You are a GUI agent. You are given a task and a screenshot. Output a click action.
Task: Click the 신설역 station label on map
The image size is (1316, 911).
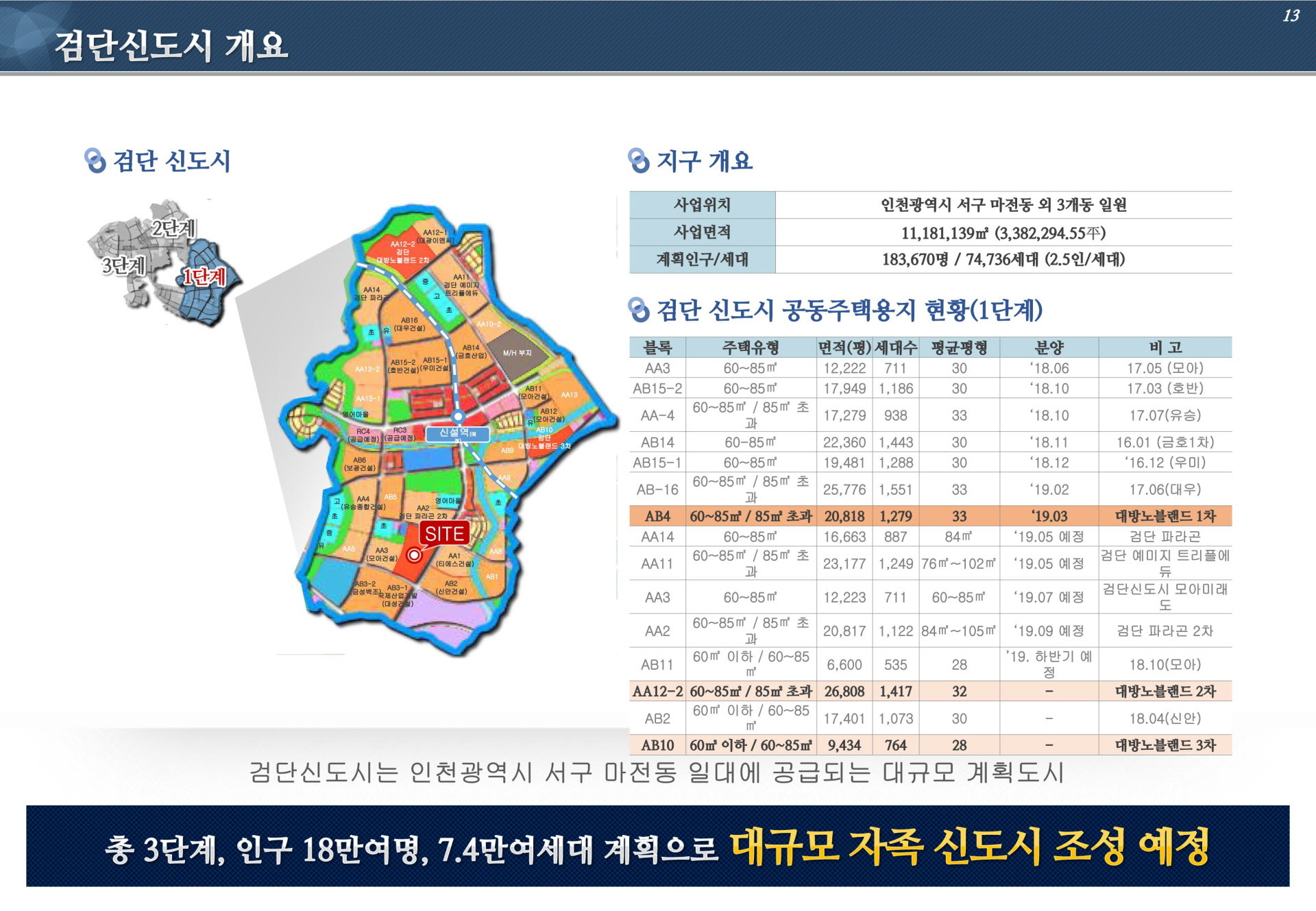pos(457,433)
